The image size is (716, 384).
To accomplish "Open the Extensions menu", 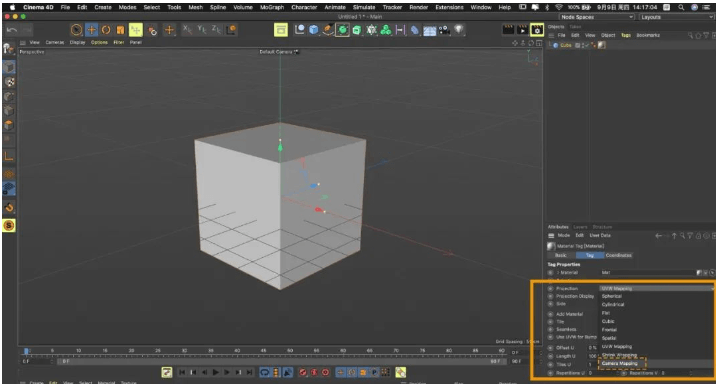I will click(449, 7).
